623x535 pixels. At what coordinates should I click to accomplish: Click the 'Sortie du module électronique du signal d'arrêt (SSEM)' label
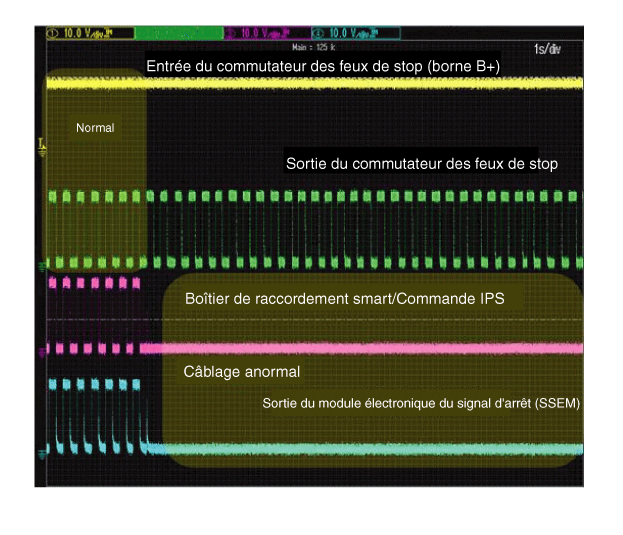tap(421, 404)
